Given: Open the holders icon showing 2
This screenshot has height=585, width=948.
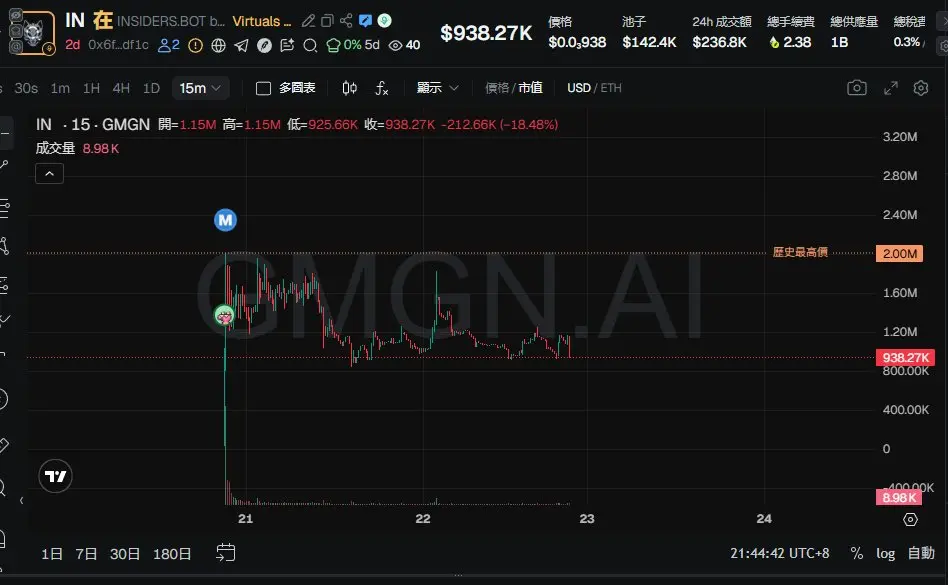Looking at the screenshot, I should point(169,45).
